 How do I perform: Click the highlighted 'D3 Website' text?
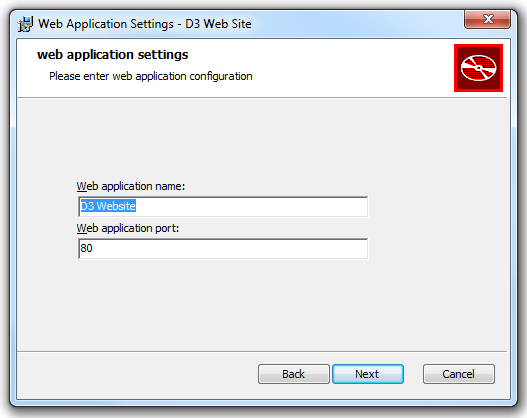pyautogui.click(x=108, y=206)
